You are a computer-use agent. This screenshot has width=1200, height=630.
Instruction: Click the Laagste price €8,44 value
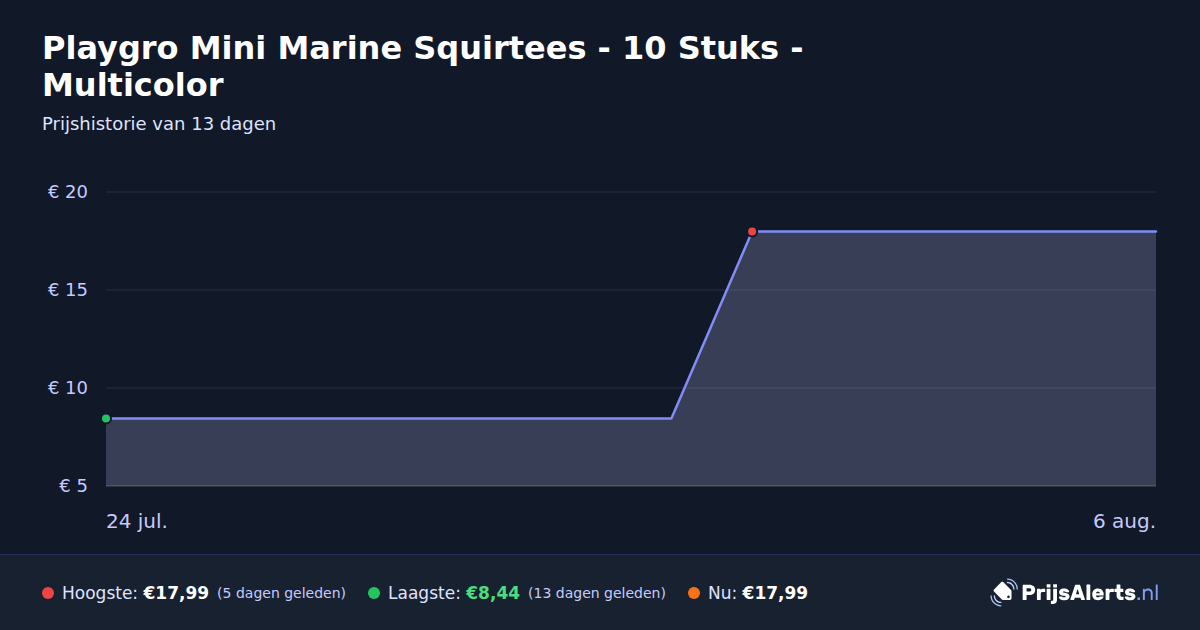point(493,593)
